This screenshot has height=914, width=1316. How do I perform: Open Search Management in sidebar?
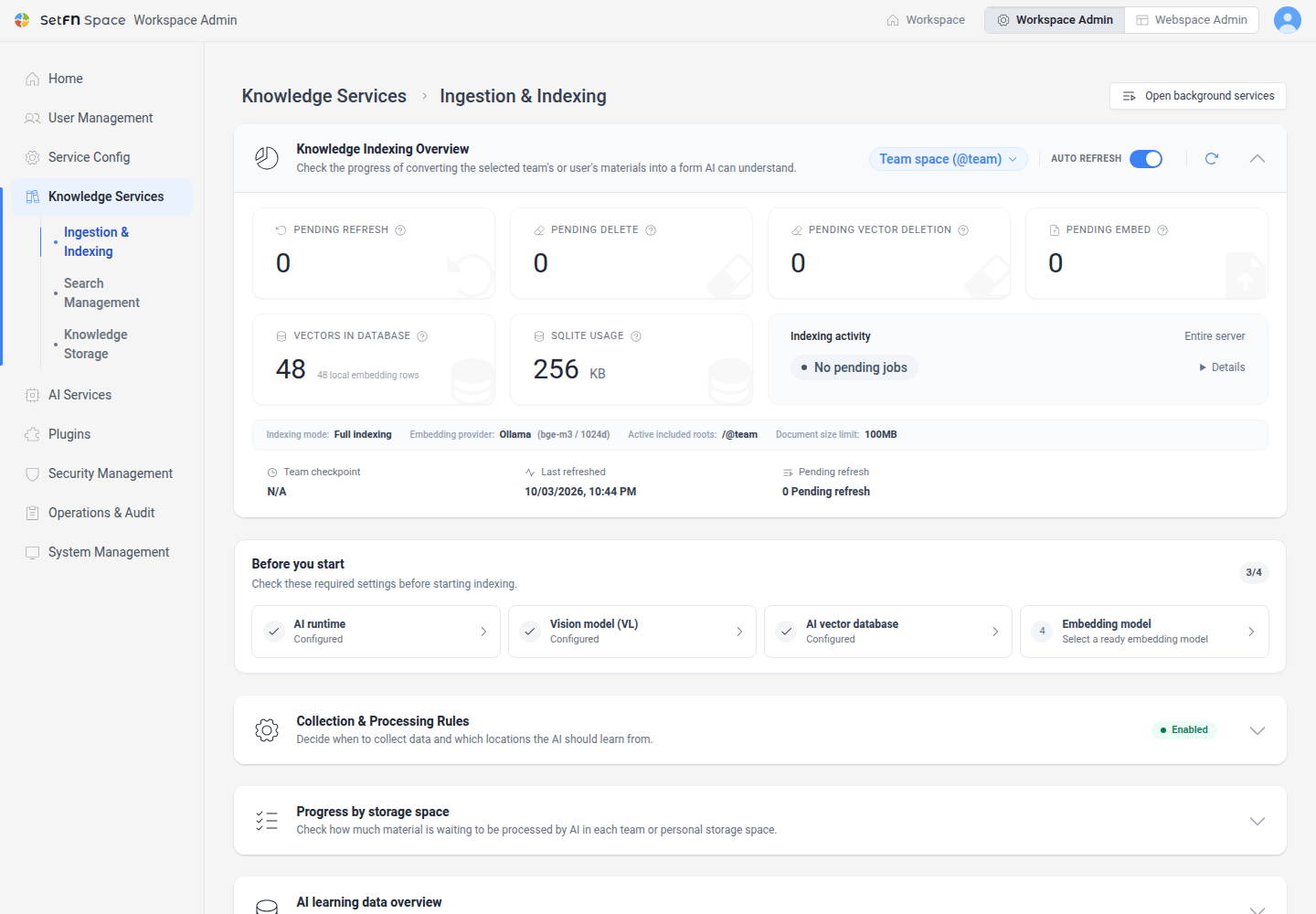(101, 292)
